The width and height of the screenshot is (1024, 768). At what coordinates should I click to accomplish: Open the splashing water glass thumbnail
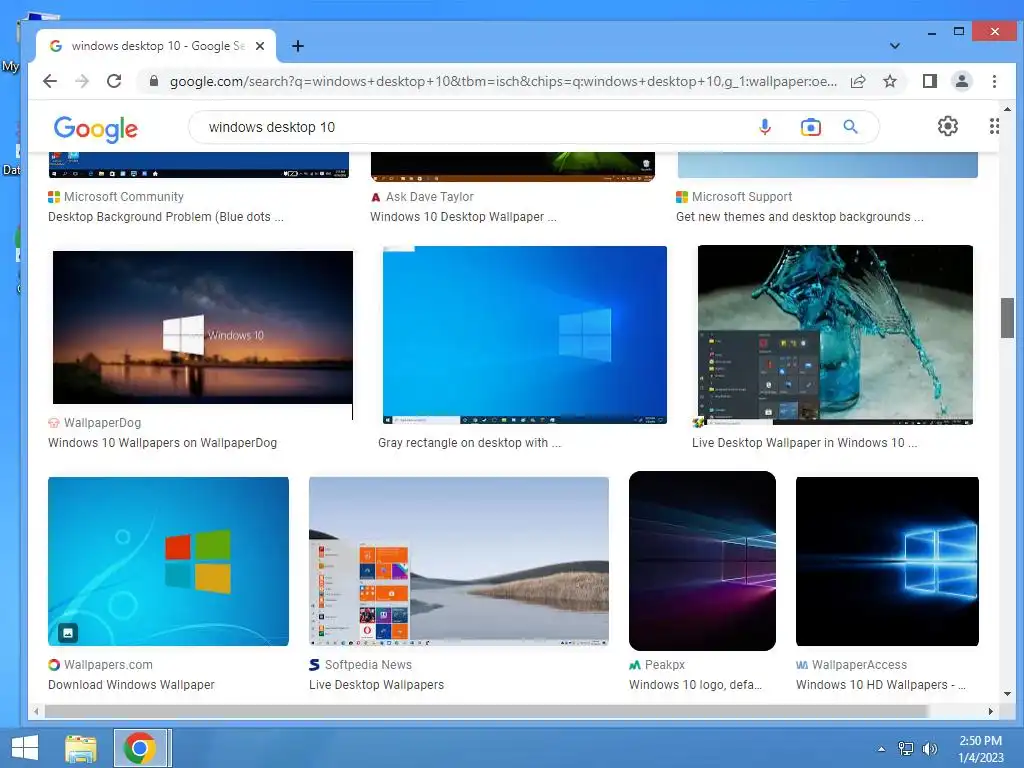point(835,335)
